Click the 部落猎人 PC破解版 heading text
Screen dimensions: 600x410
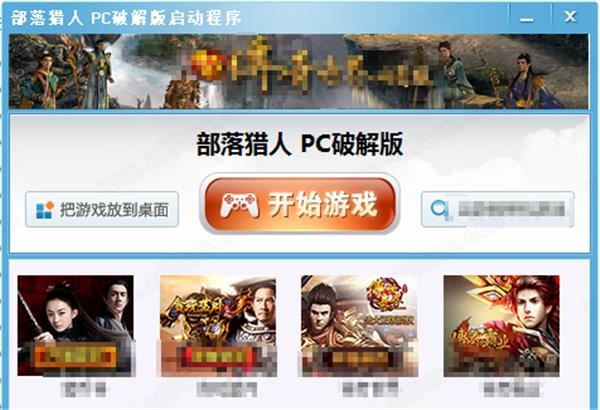[x=300, y=145]
